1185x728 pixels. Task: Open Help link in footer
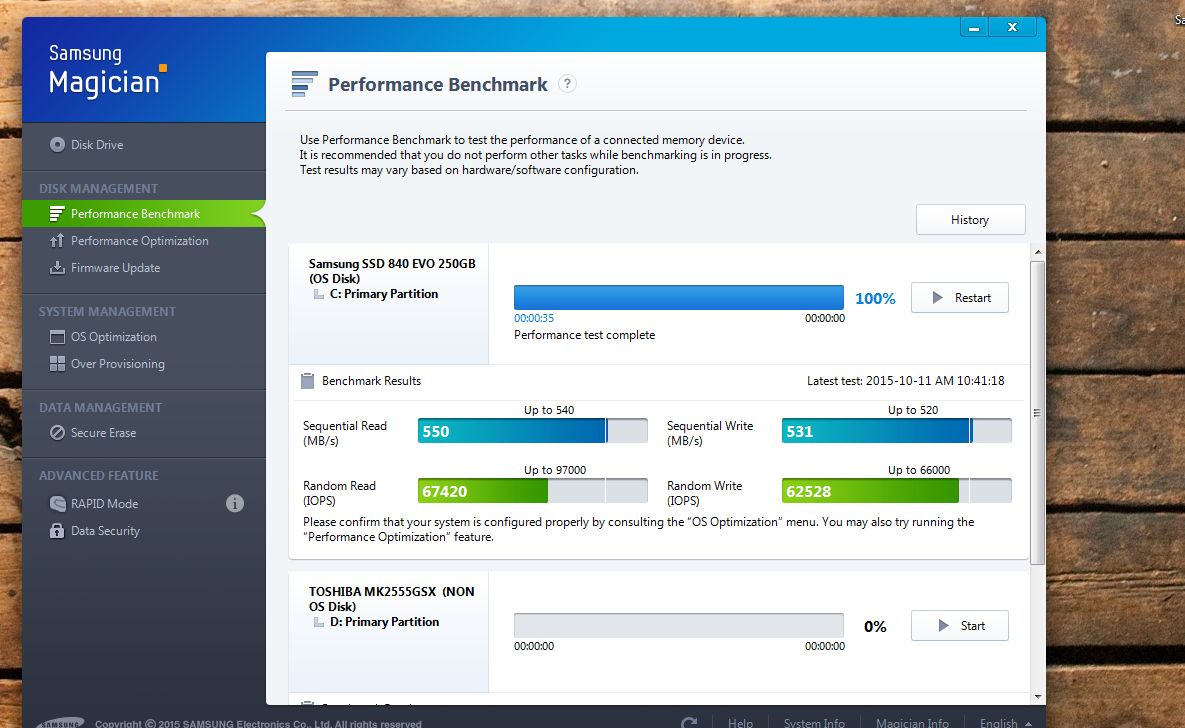(x=740, y=723)
